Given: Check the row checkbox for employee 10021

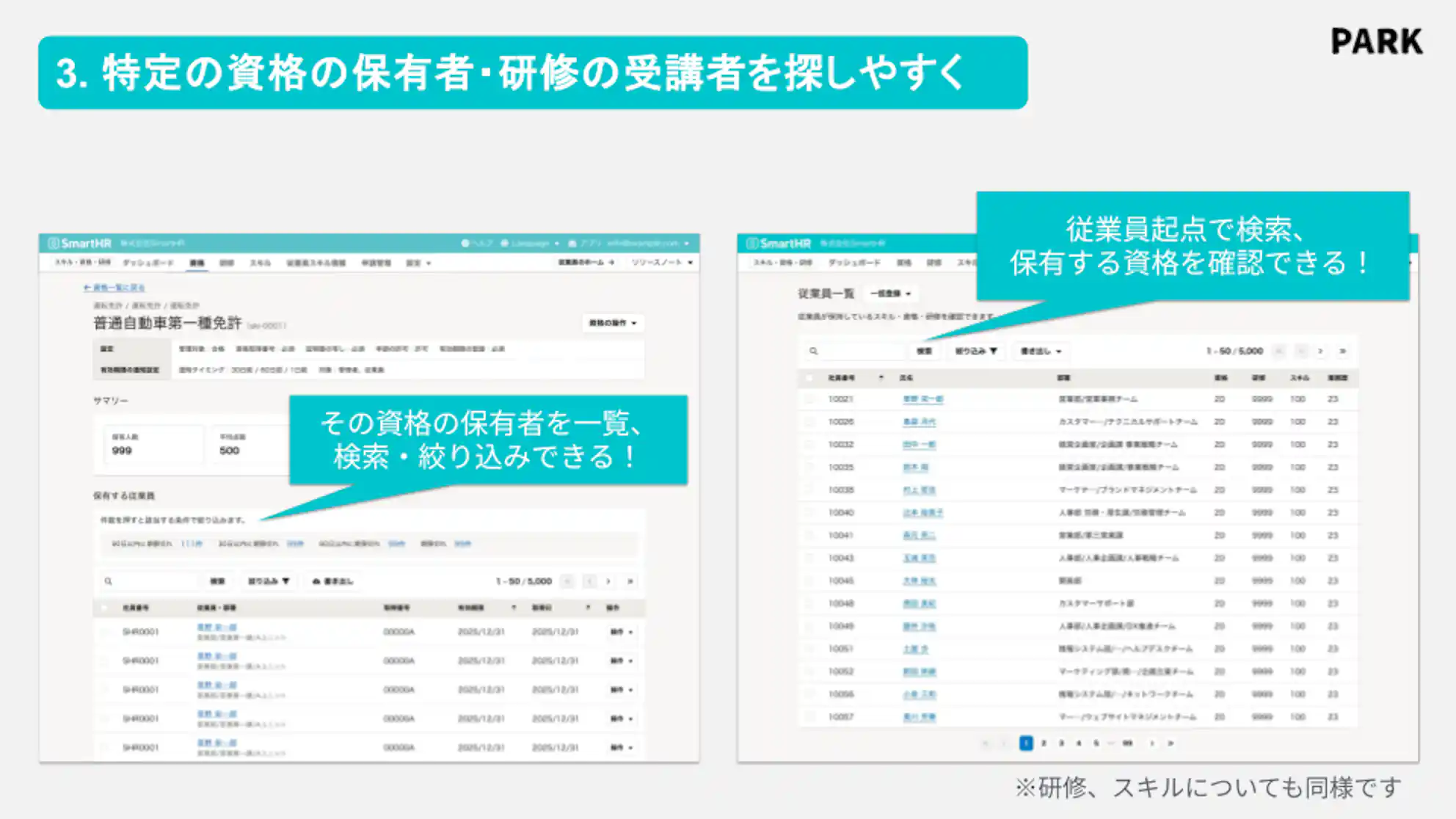Looking at the screenshot, I should [809, 399].
